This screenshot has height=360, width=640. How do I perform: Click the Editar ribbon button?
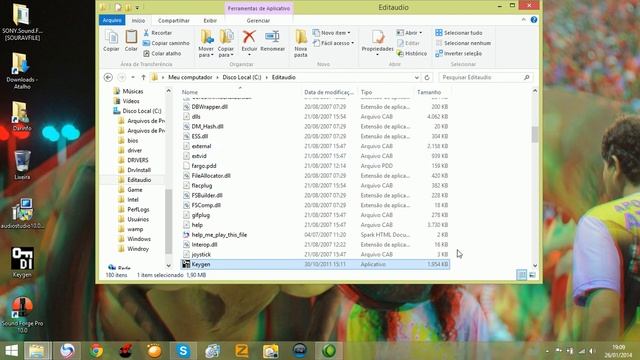click(408, 43)
